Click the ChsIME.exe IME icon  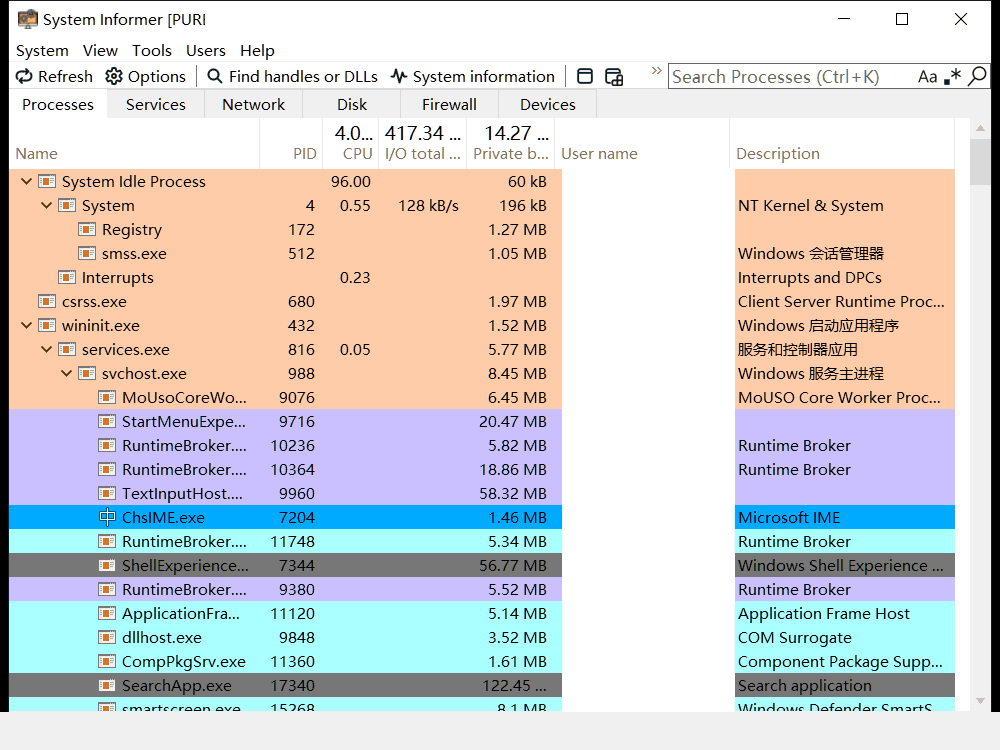point(107,517)
